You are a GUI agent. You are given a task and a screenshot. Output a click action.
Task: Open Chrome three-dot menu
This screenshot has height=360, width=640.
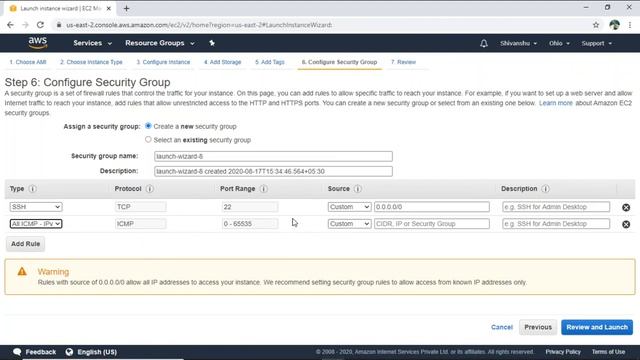(630, 25)
